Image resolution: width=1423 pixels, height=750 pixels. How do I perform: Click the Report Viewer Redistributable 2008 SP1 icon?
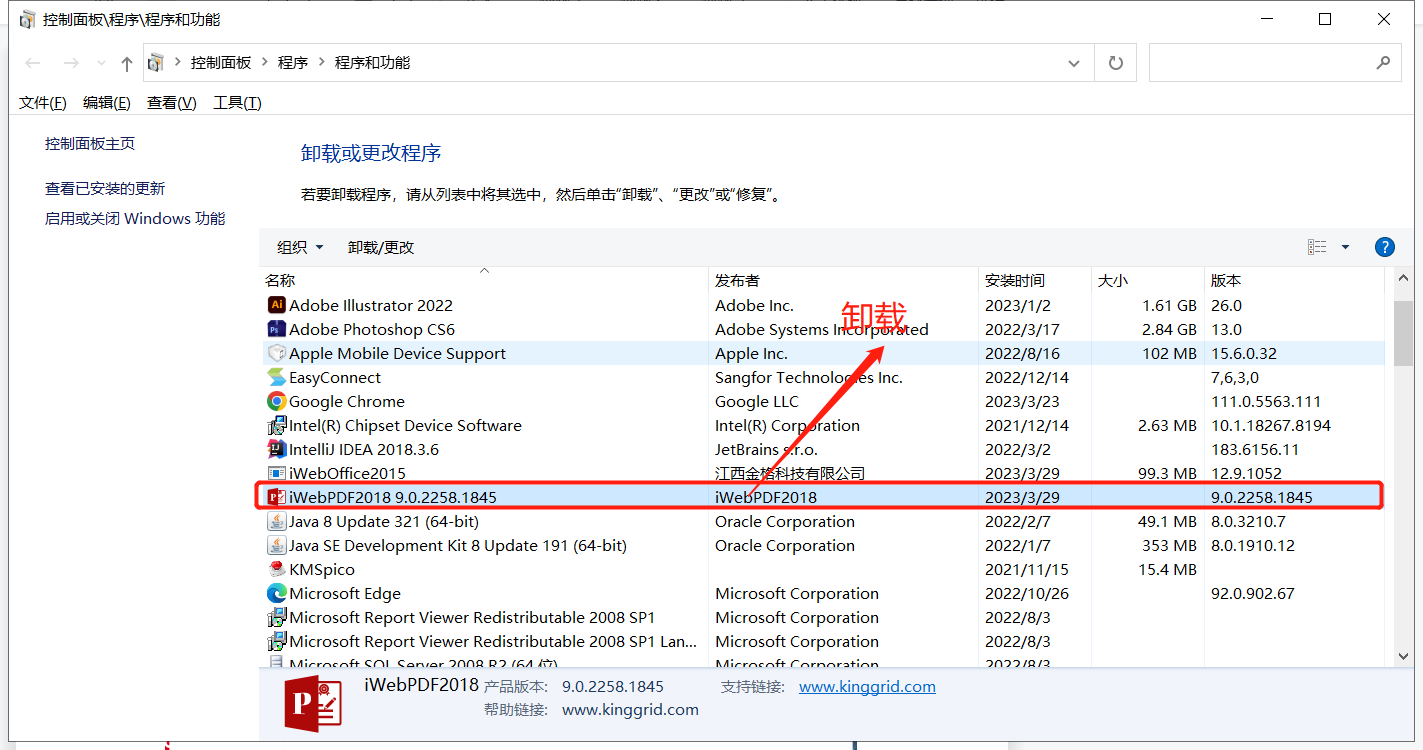pos(277,617)
